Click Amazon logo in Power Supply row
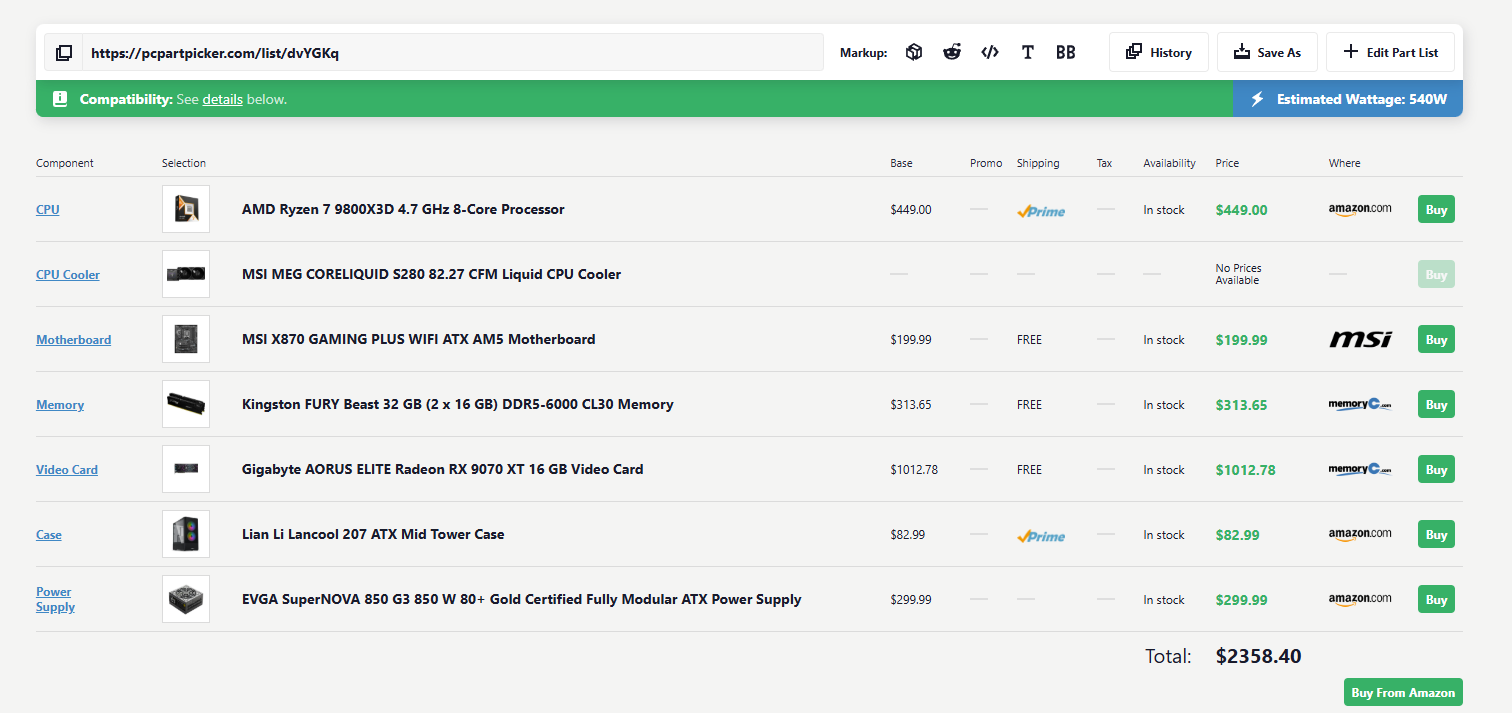 click(1360, 599)
